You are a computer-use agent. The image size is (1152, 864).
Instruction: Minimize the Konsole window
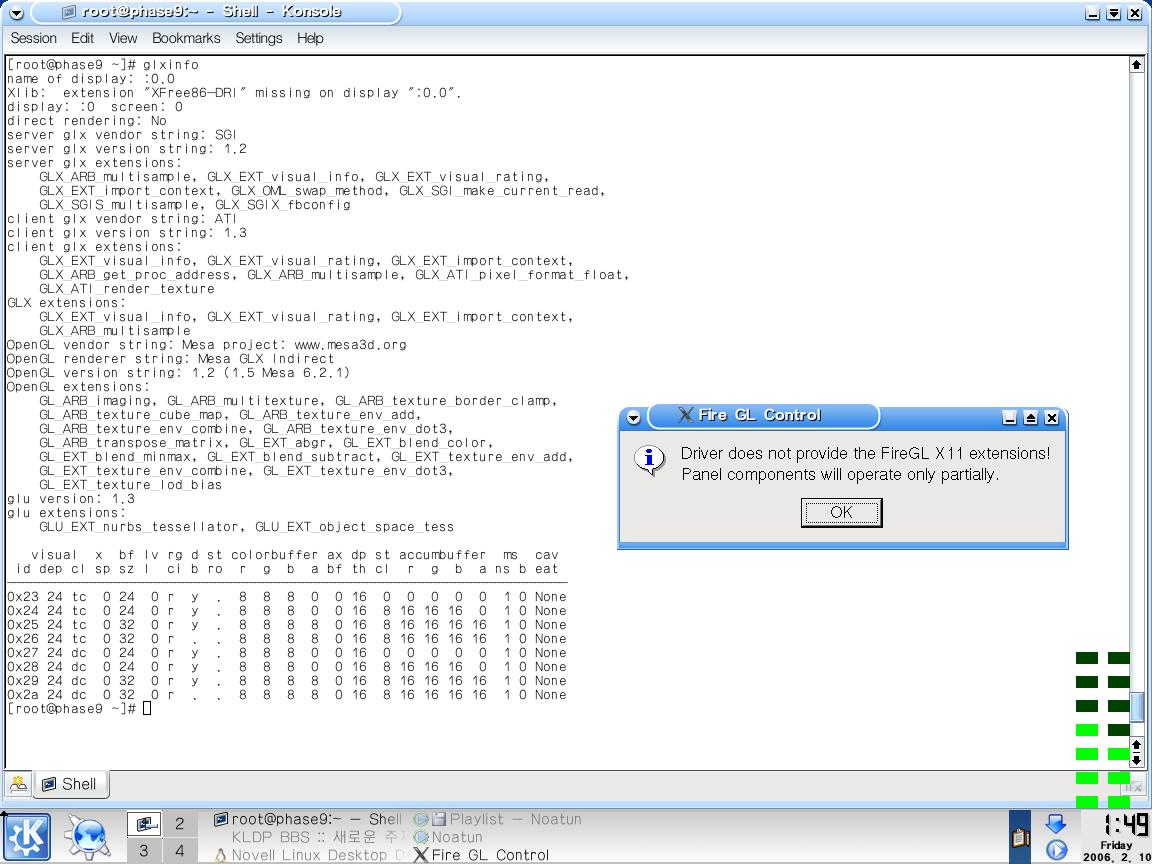[1092, 13]
